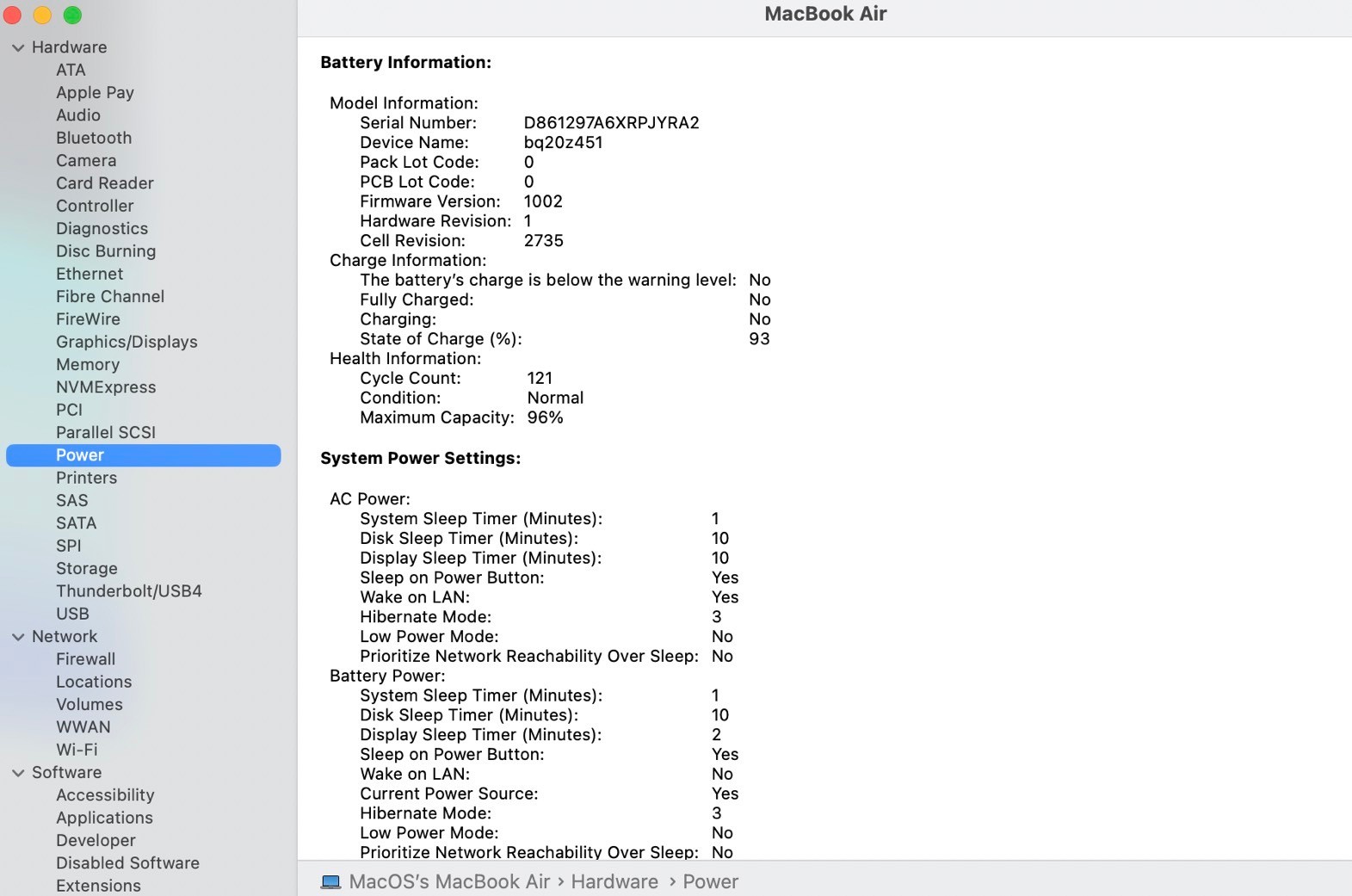
Task: Select Disc Burning in the sidebar
Action: tap(106, 251)
